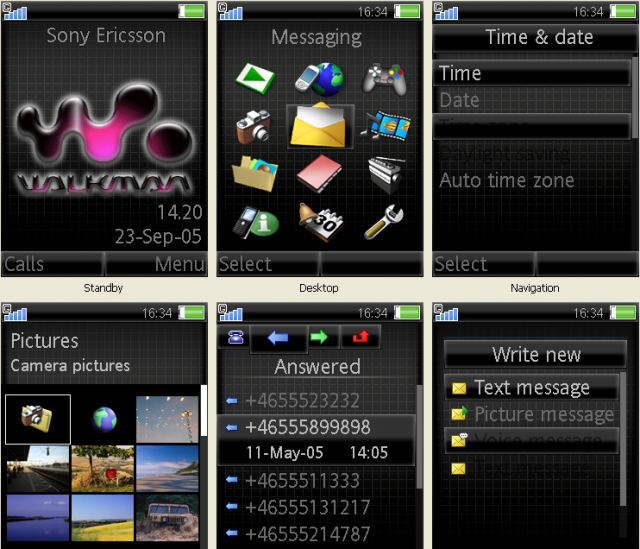The image size is (640, 549).
Task: Click the battery icon on Standby screen
Action: coord(191,11)
